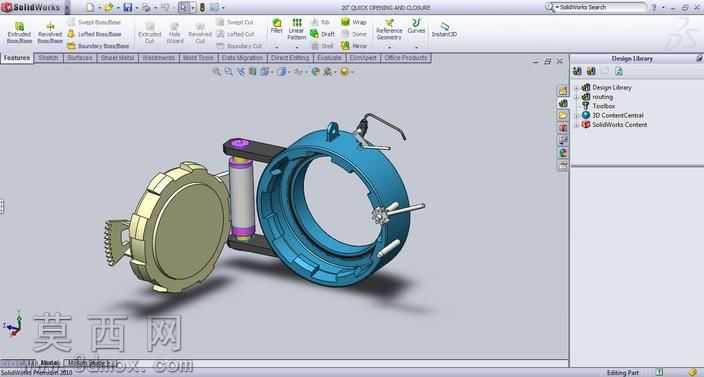
Task: Open the Curves tool
Action: coord(416,26)
